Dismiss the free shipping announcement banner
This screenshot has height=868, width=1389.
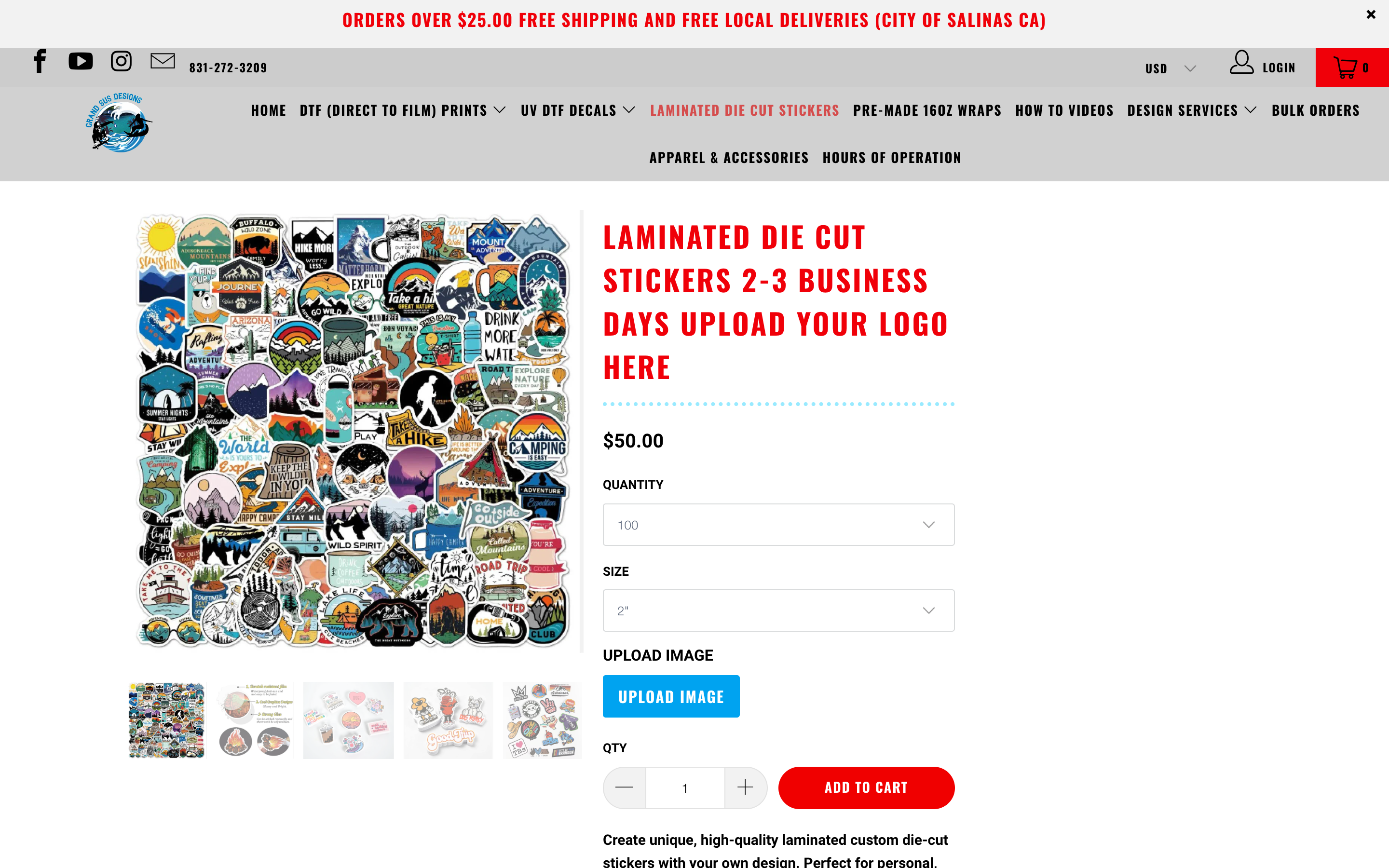coord(1371,15)
